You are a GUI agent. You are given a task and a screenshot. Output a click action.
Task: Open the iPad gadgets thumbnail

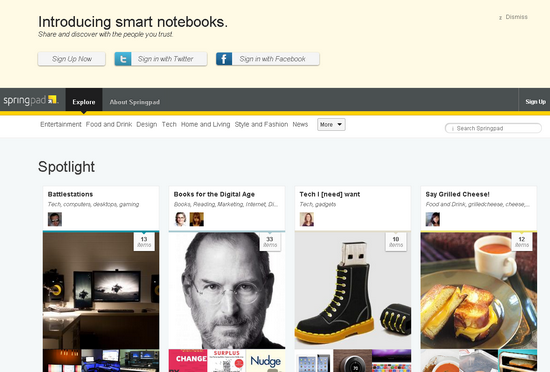coord(314,361)
